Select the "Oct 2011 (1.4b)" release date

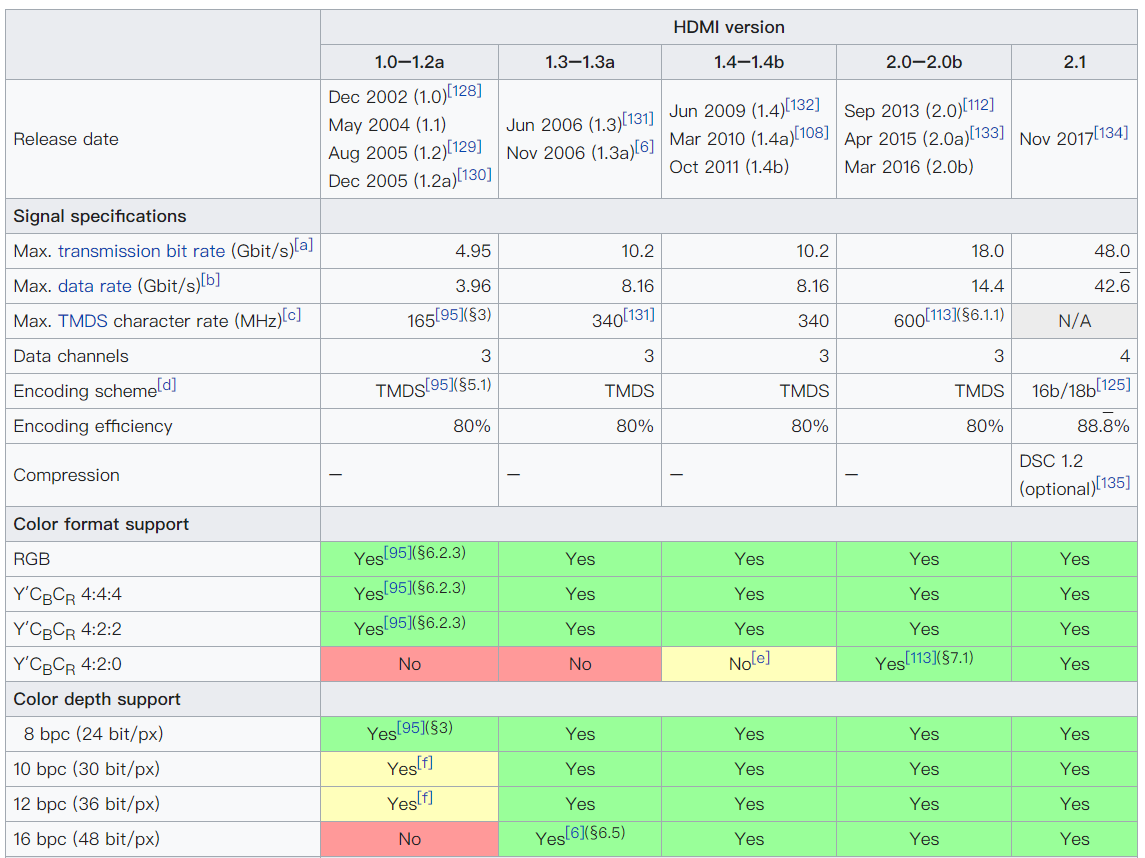coord(729,167)
